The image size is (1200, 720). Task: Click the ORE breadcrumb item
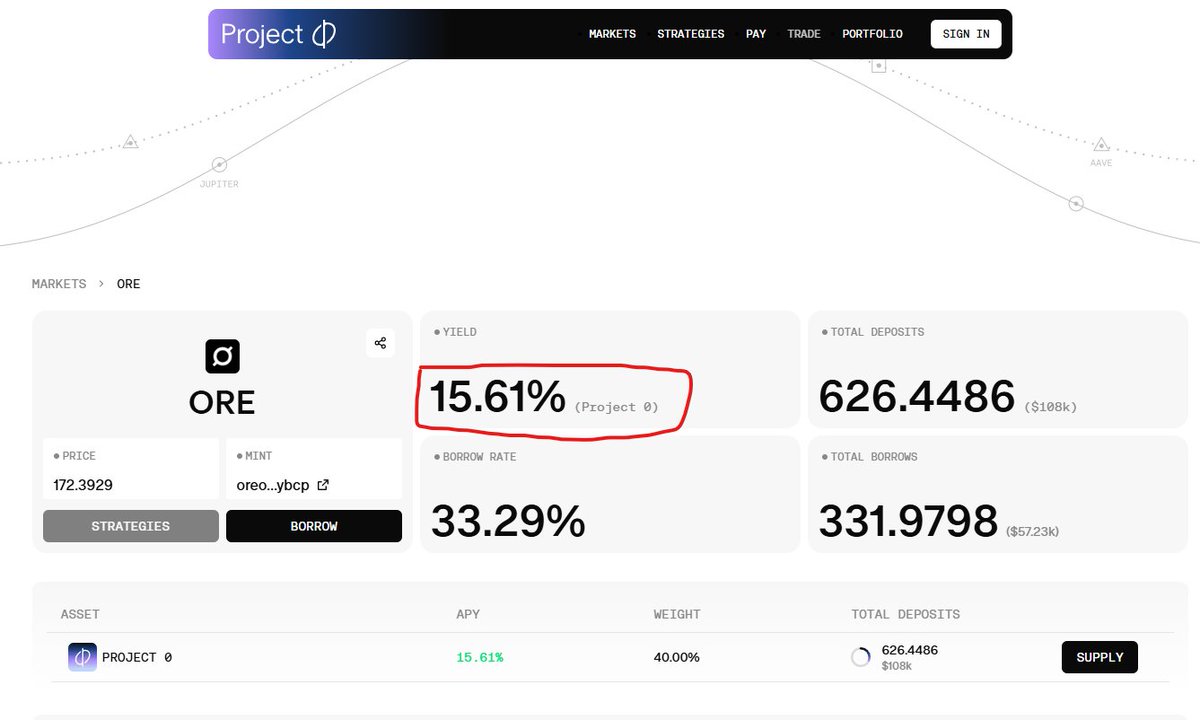tap(129, 284)
